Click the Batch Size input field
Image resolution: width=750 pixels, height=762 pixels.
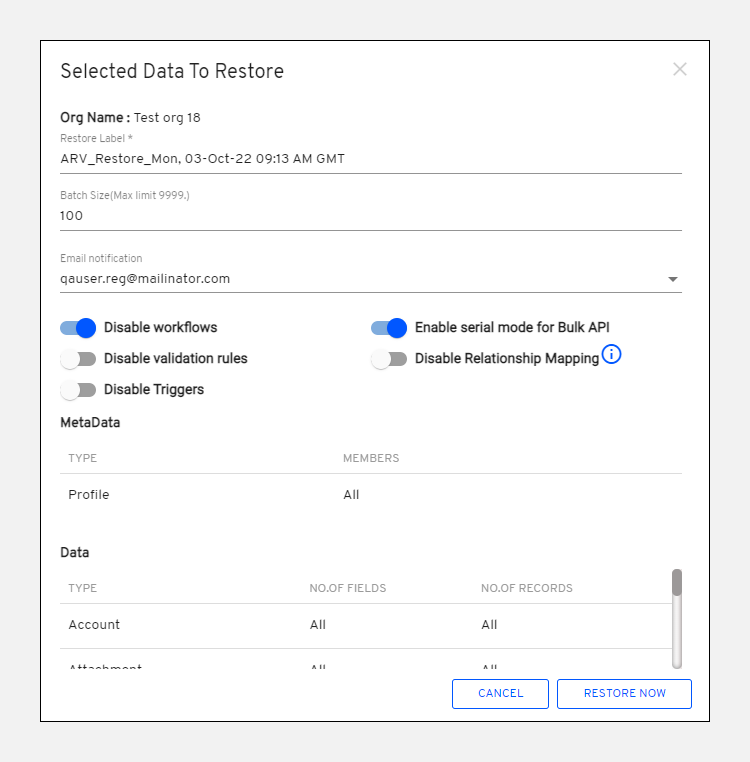(370, 216)
